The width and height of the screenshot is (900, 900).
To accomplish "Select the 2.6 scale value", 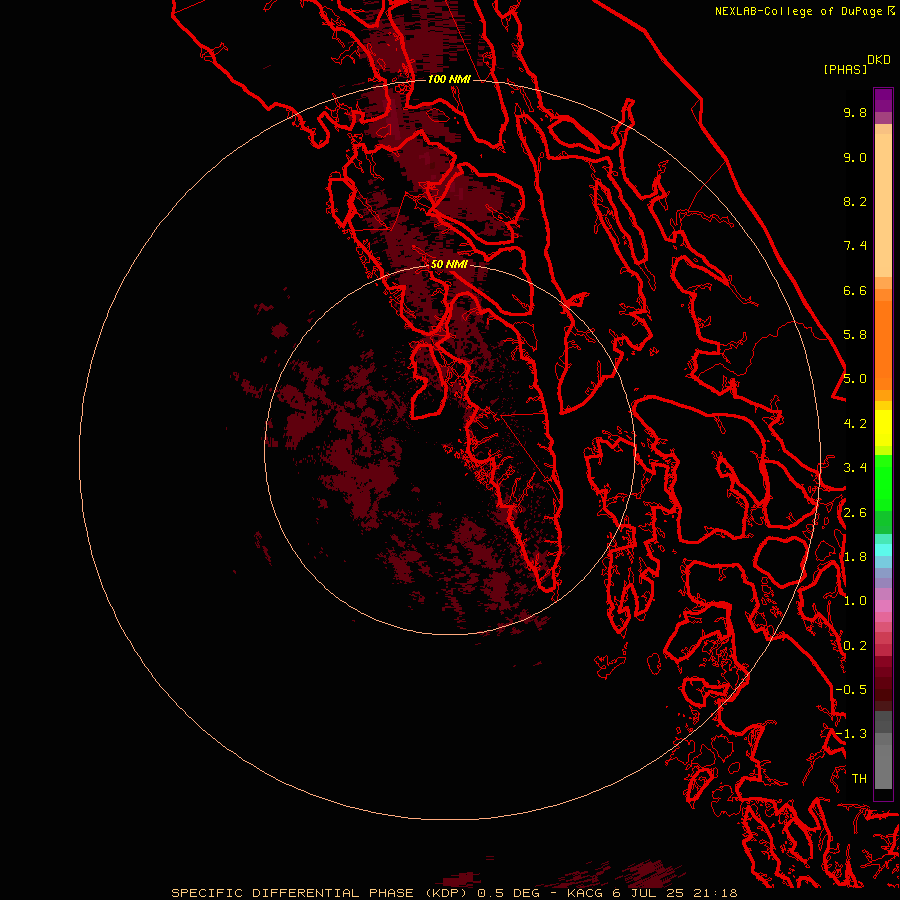I will coord(855,513).
